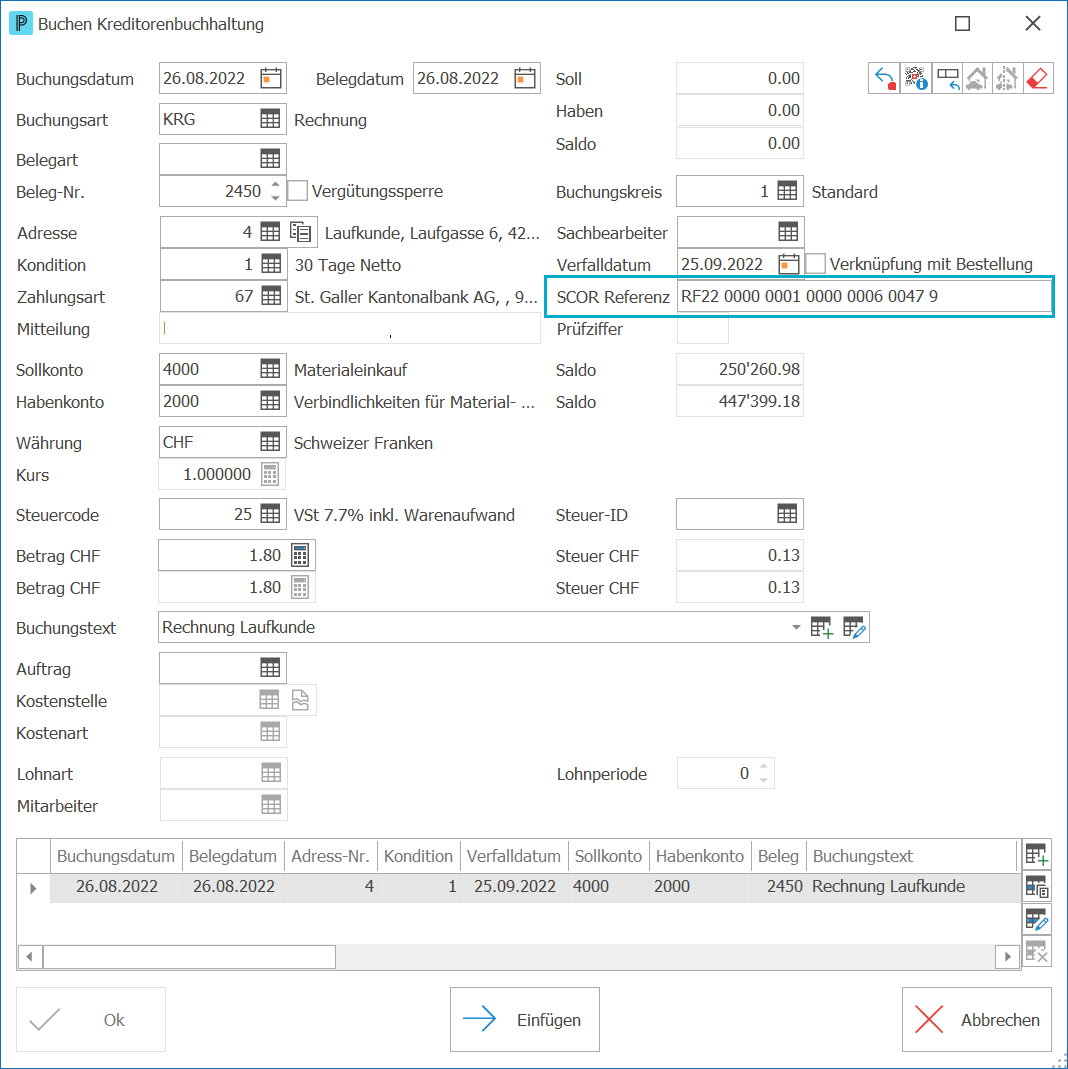
Task: Add a new row to the booking grid
Action: 1036,855
